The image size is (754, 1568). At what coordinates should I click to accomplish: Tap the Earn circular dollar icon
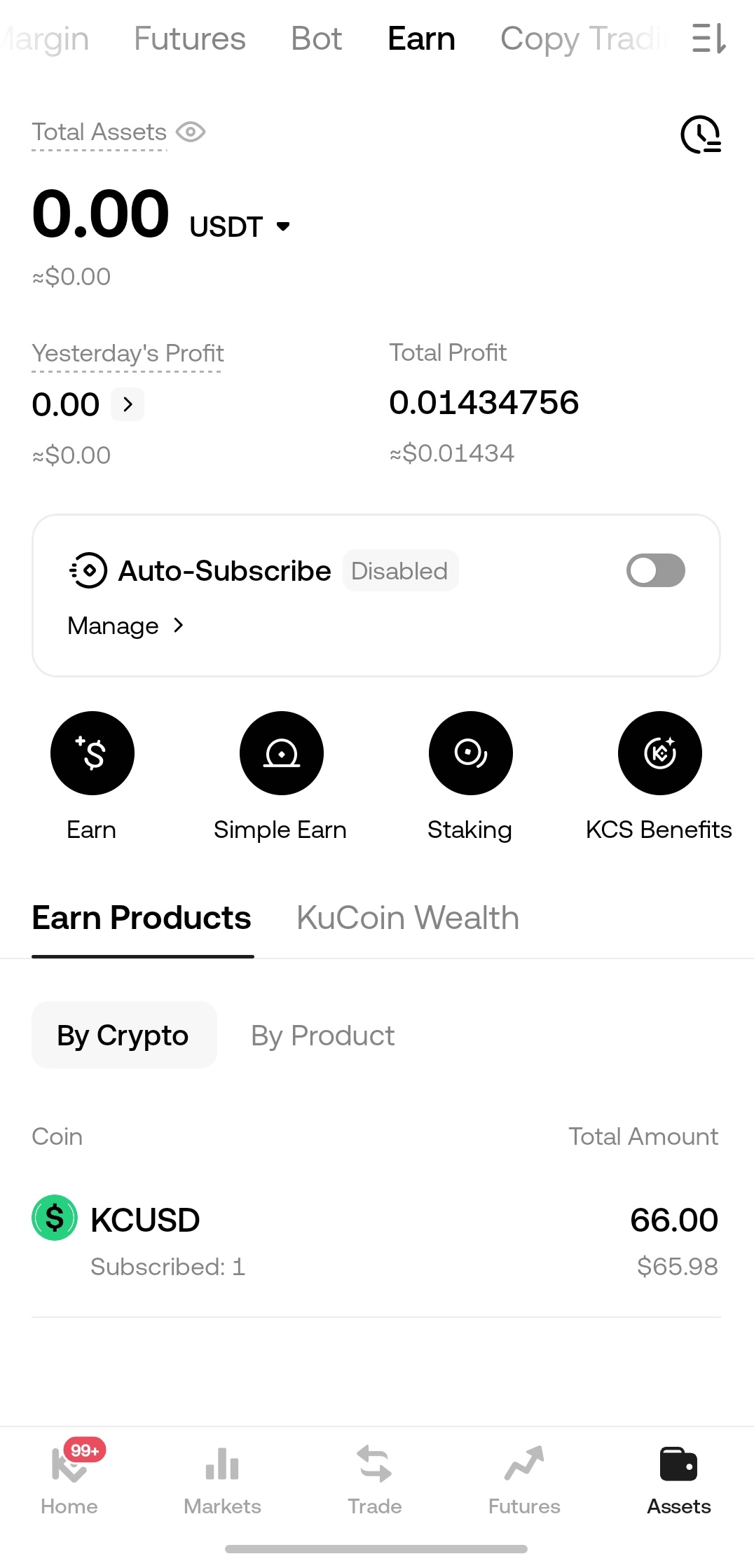tap(92, 753)
